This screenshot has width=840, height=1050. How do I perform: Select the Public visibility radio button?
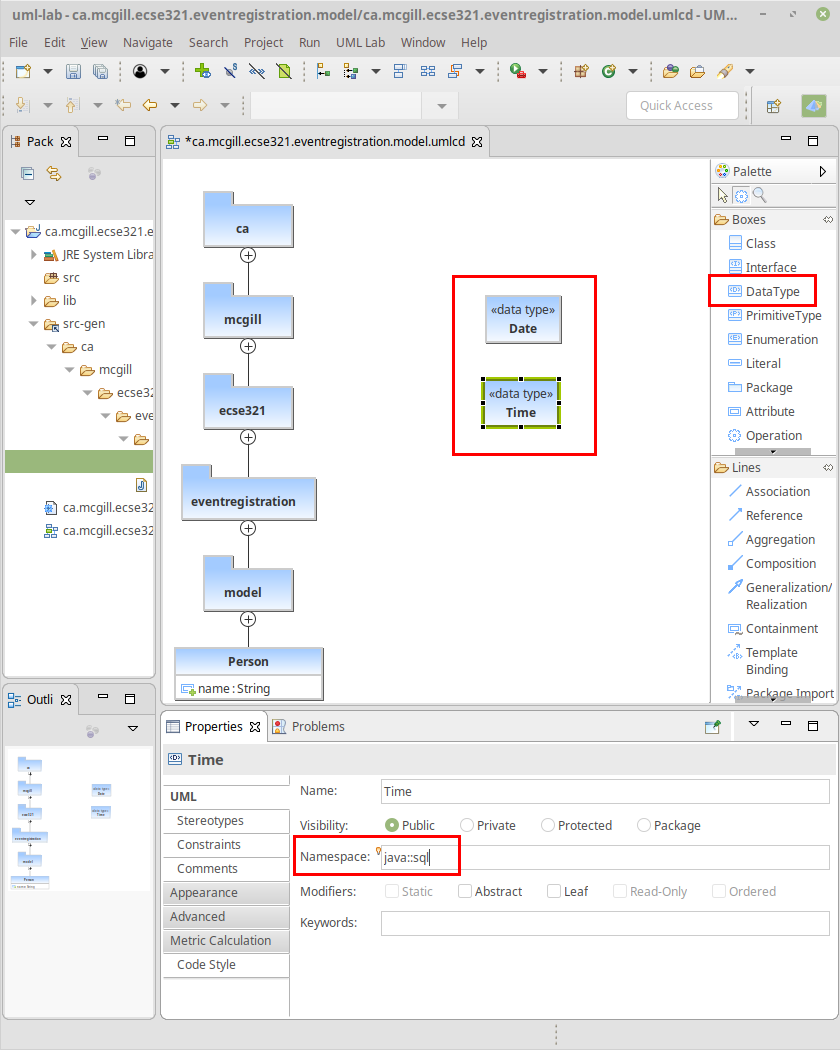pos(392,826)
